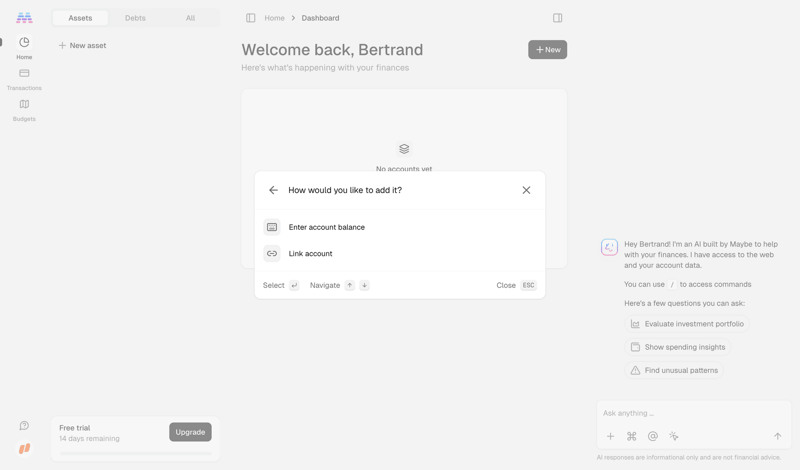Add a New asset
The width and height of the screenshot is (800, 470).
[82, 45]
